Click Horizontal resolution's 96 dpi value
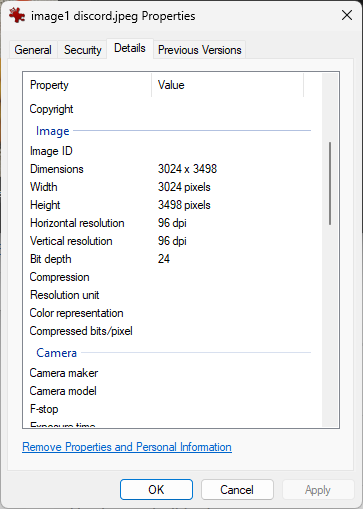363x509 pixels. point(172,223)
